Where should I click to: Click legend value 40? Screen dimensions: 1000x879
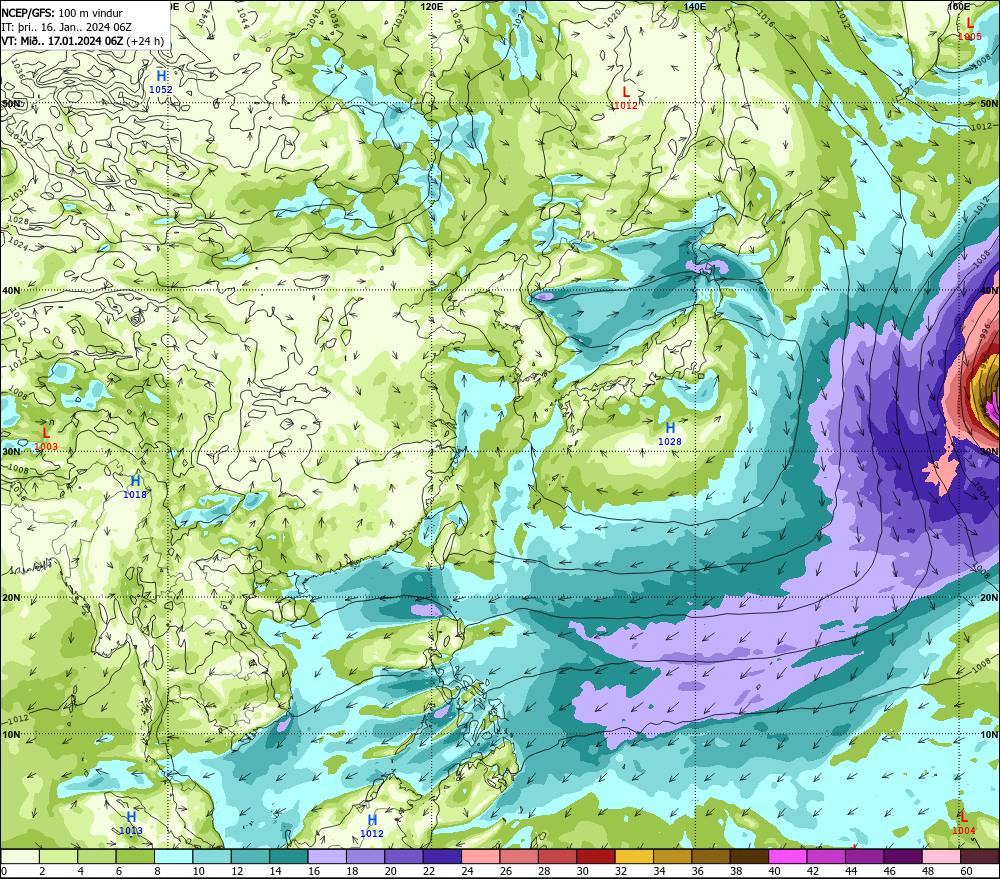coord(775,871)
